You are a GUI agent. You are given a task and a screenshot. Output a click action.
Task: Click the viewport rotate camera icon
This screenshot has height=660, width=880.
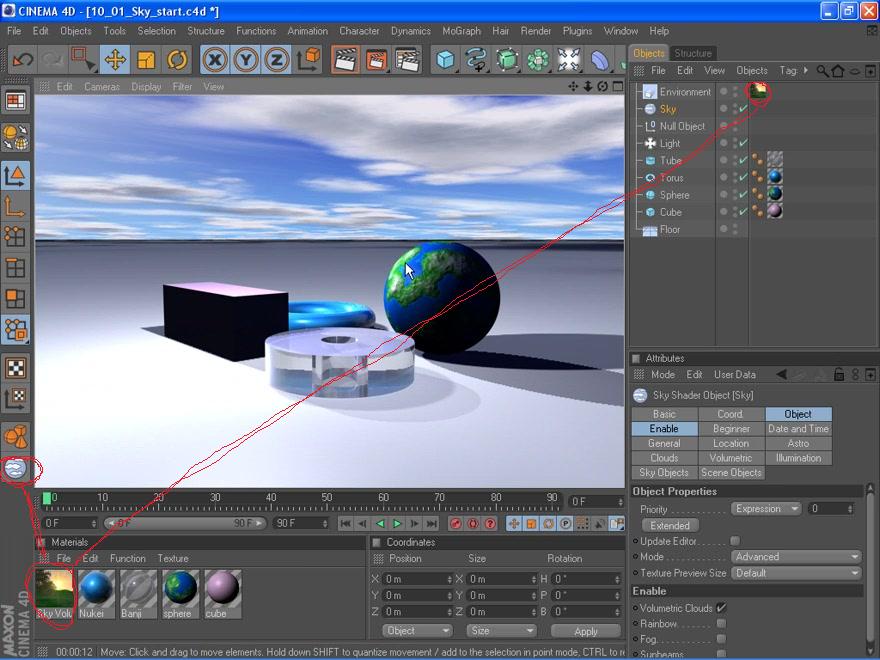pyautogui.click(x=603, y=86)
